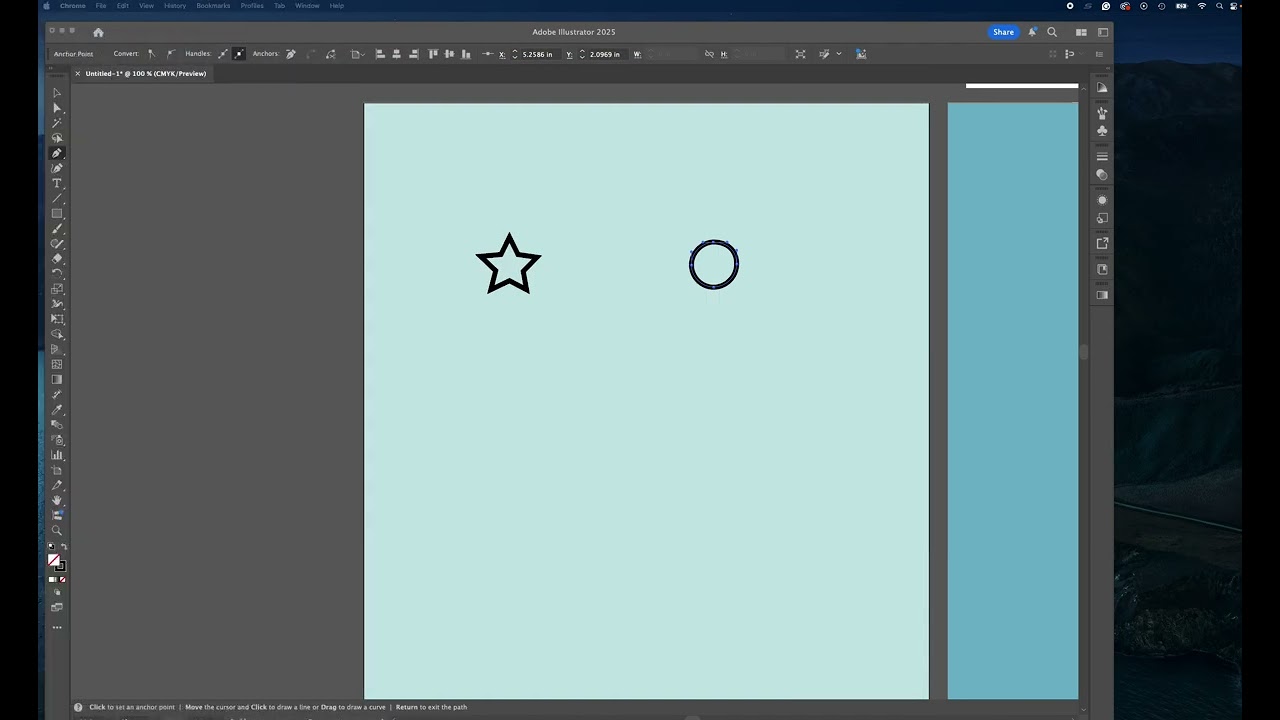Select the Eraser tool

(x=57, y=259)
